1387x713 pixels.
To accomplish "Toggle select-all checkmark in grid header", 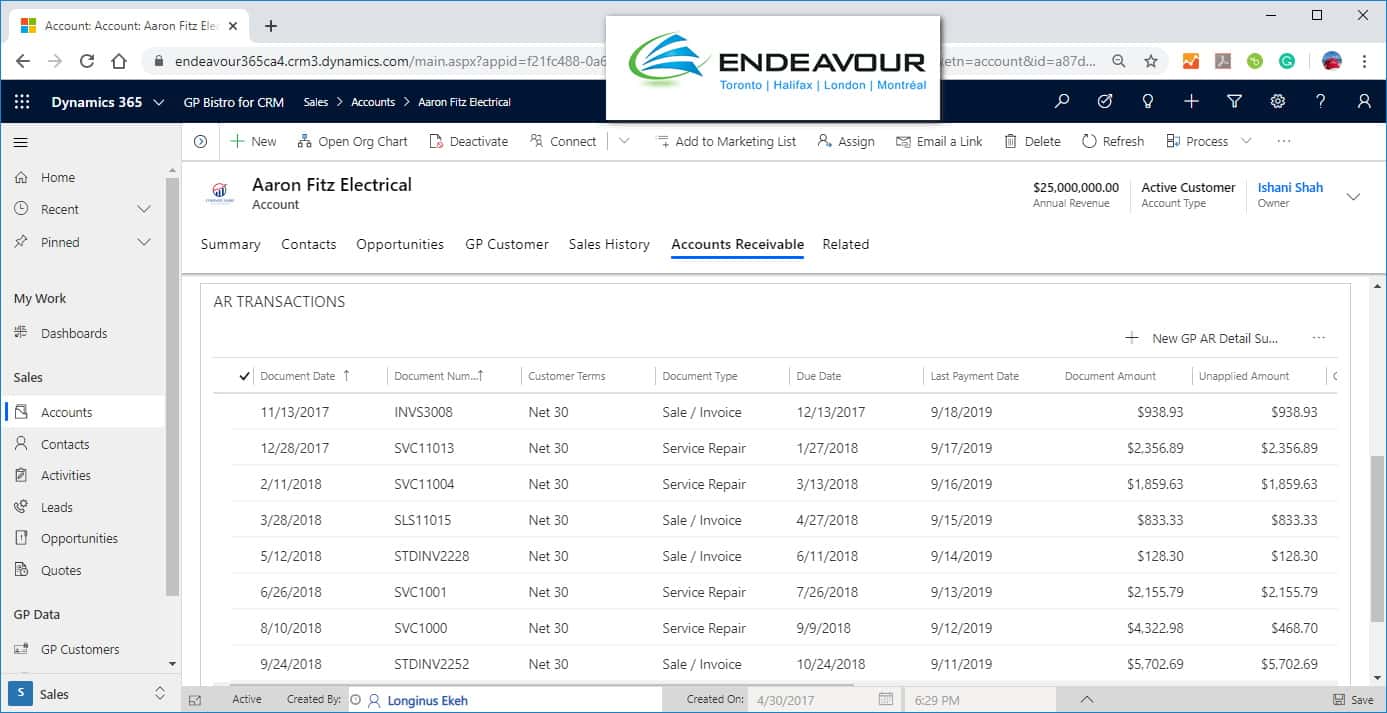I will [245, 376].
